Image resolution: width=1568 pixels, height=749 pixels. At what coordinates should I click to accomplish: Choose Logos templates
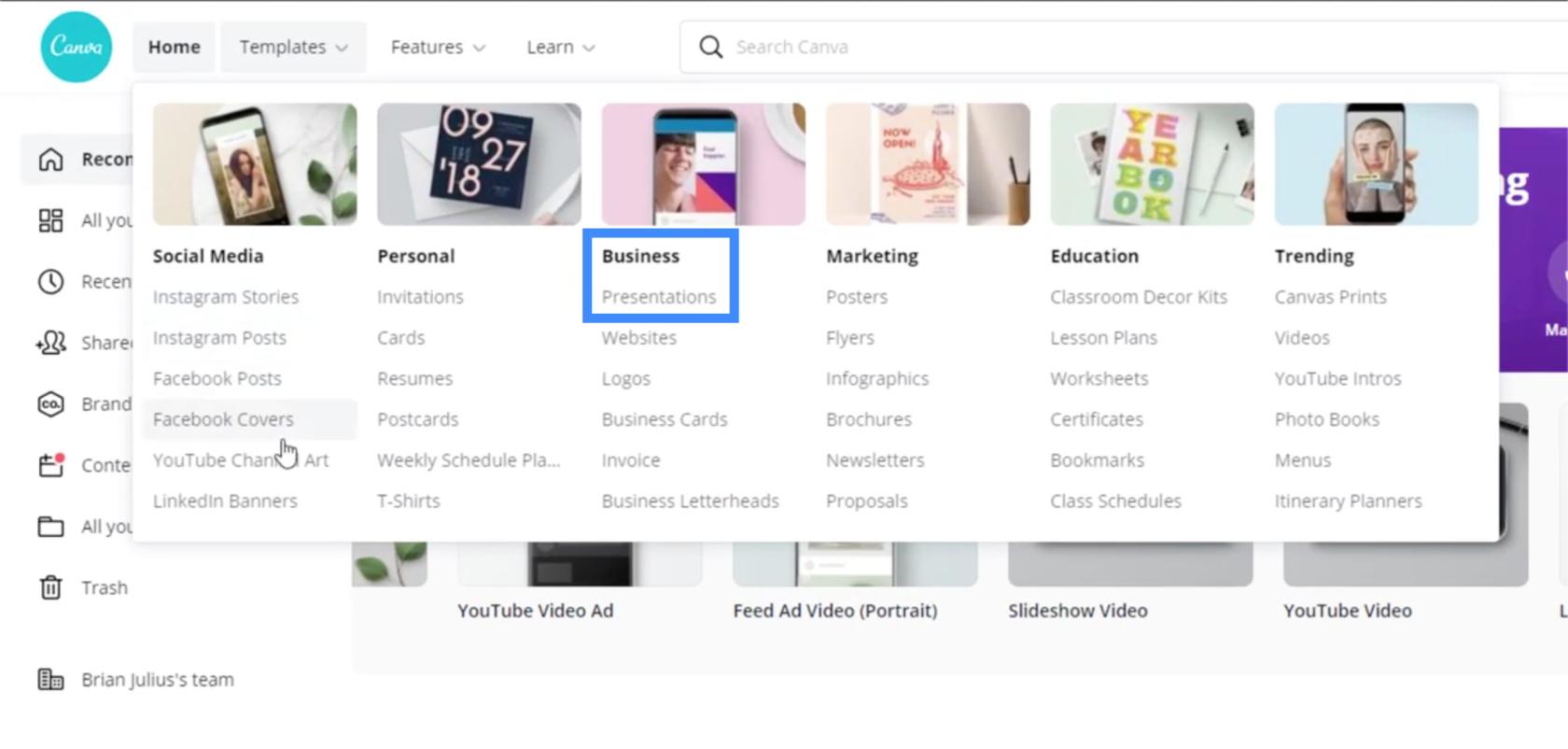click(x=625, y=379)
